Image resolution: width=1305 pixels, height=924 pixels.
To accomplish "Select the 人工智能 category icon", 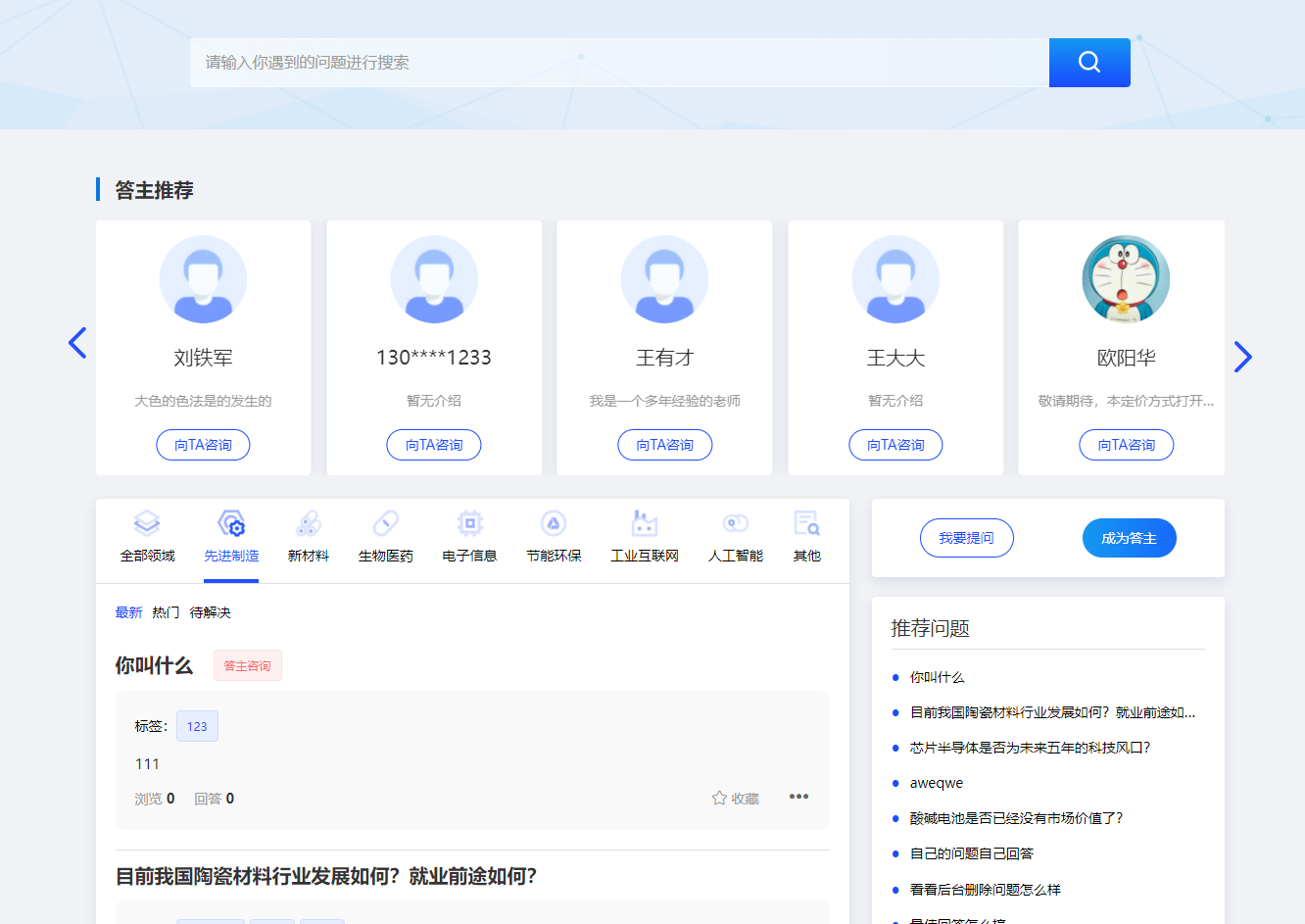I will pos(735,523).
